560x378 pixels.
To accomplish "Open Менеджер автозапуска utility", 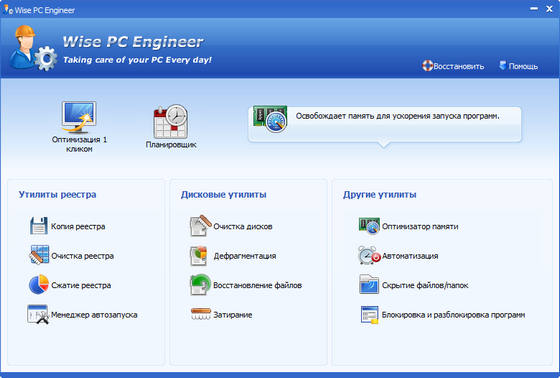I will click(x=94, y=315).
